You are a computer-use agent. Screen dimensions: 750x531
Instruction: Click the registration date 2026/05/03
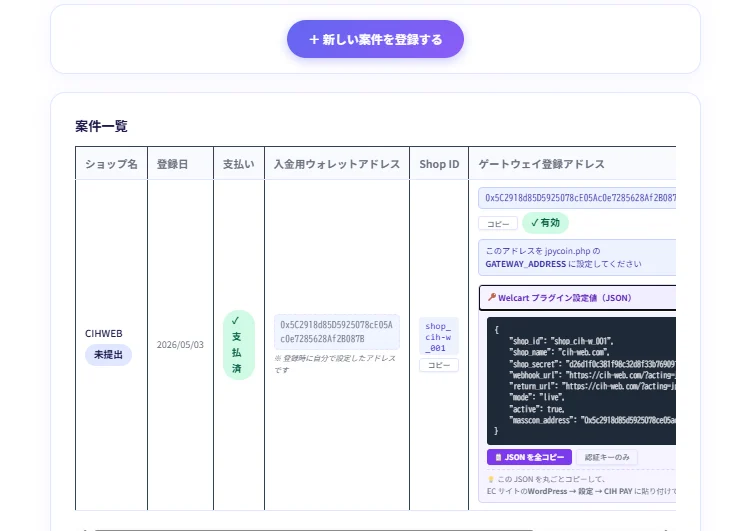pos(180,344)
